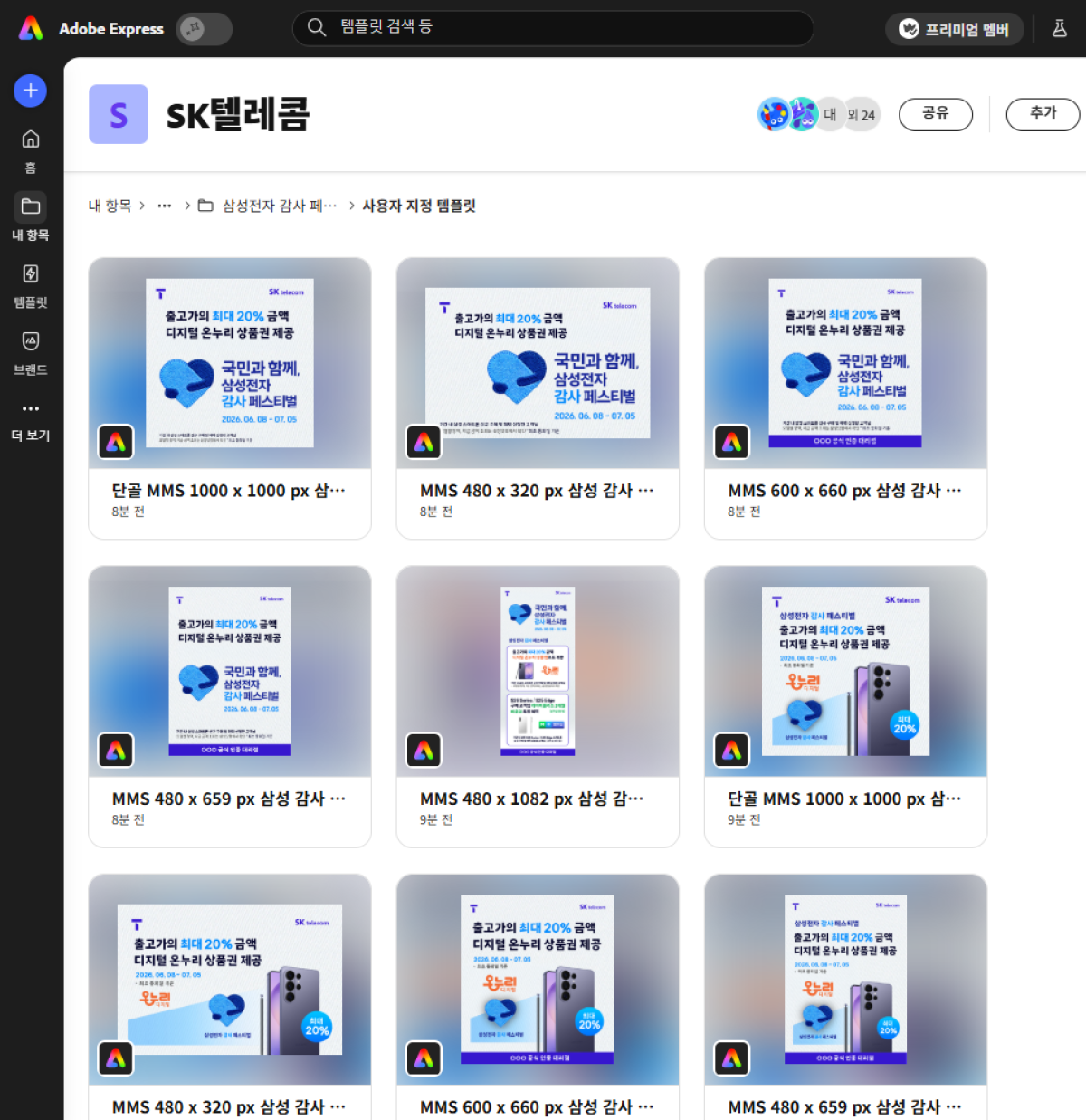The image size is (1086, 1120).
Task: Click the purple S brand icon
Action: coord(119,114)
